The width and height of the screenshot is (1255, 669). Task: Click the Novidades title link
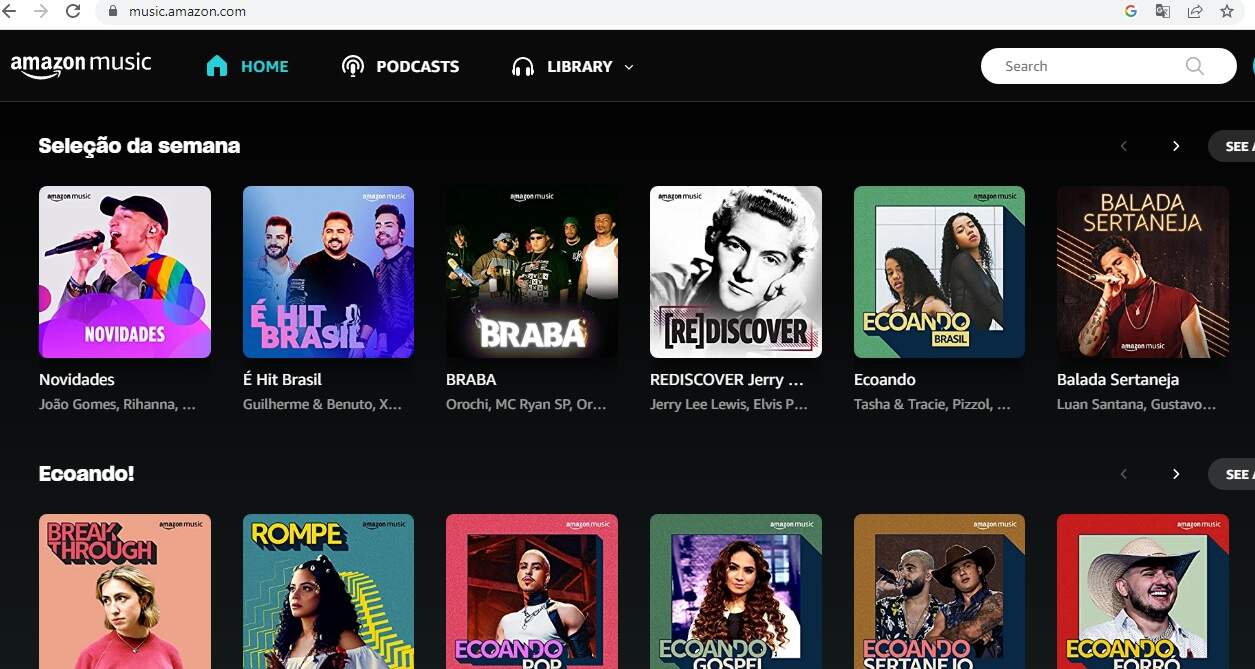coord(77,380)
